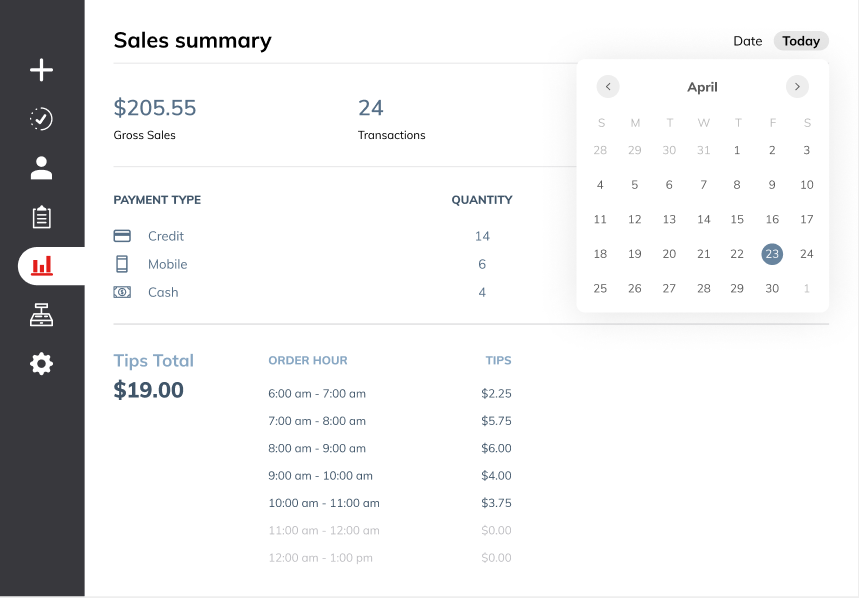Open the settings gear icon in sidebar
Image resolution: width=859 pixels, height=598 pixels.
(42, 364)
